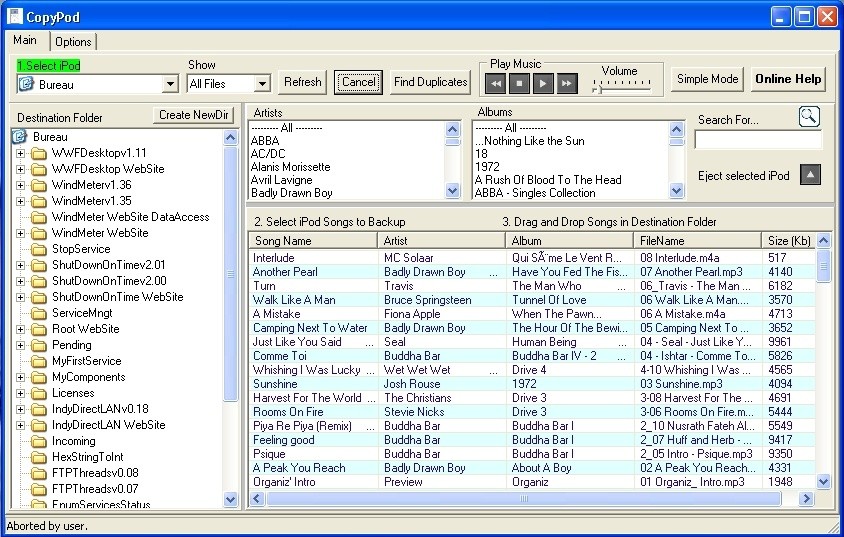Click folder icon of HexStringToInt
The image size is (844, 537).
38,457
